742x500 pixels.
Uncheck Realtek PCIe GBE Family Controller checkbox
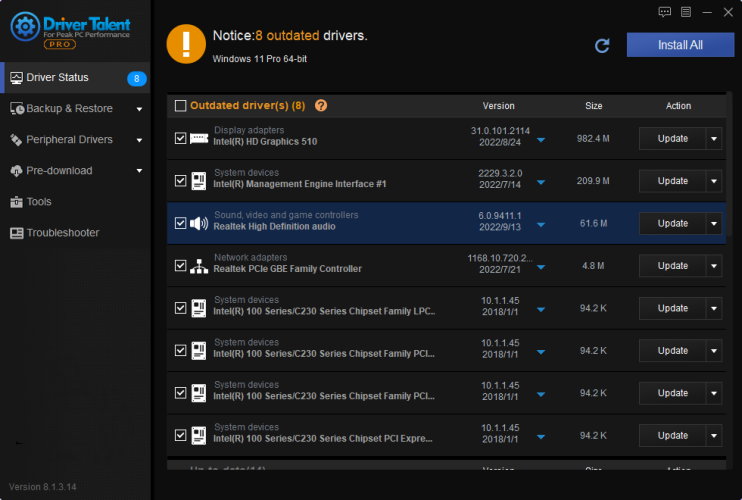tap(180, 265)
